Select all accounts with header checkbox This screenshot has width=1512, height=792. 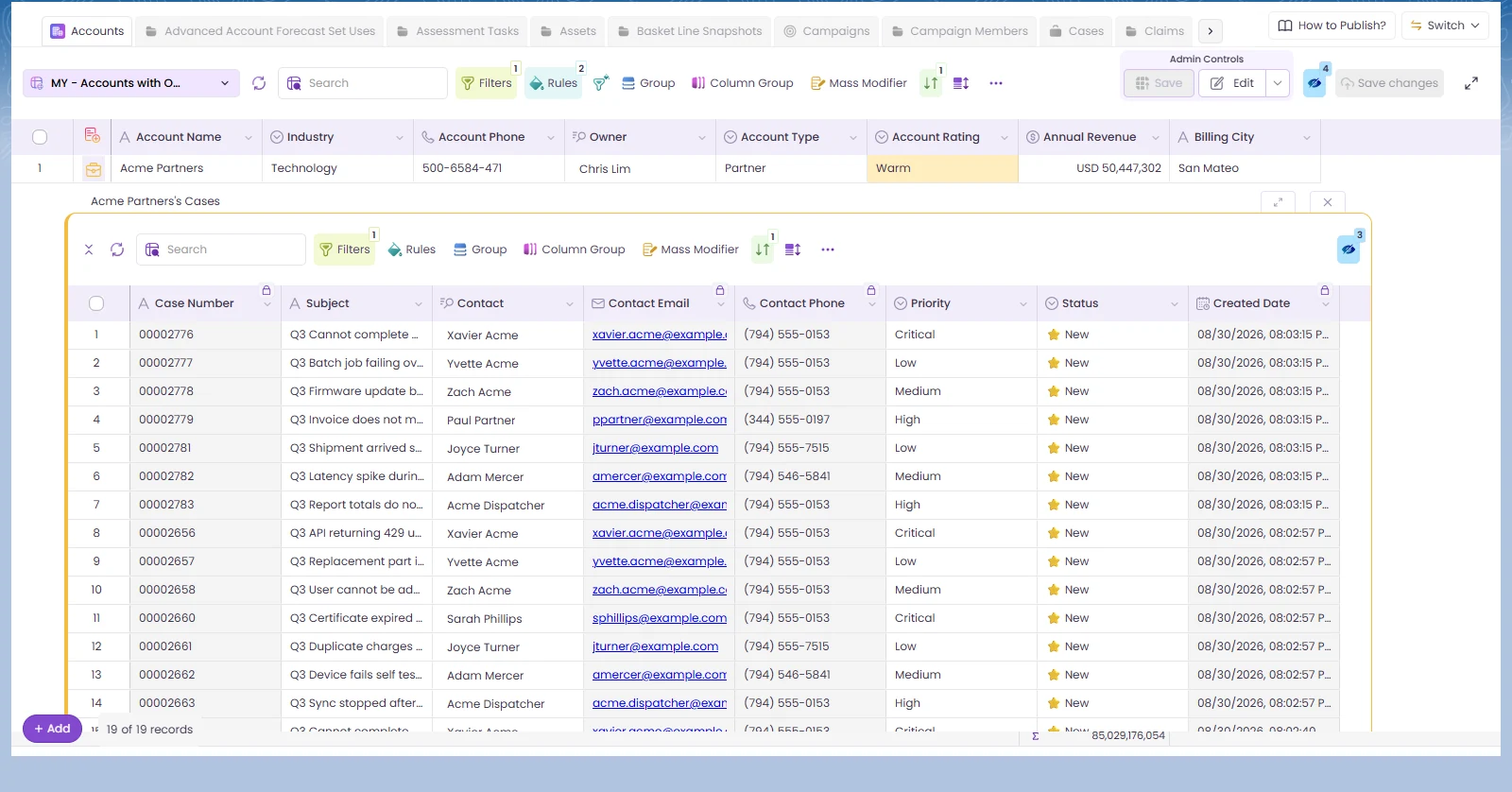click(40, 137)
